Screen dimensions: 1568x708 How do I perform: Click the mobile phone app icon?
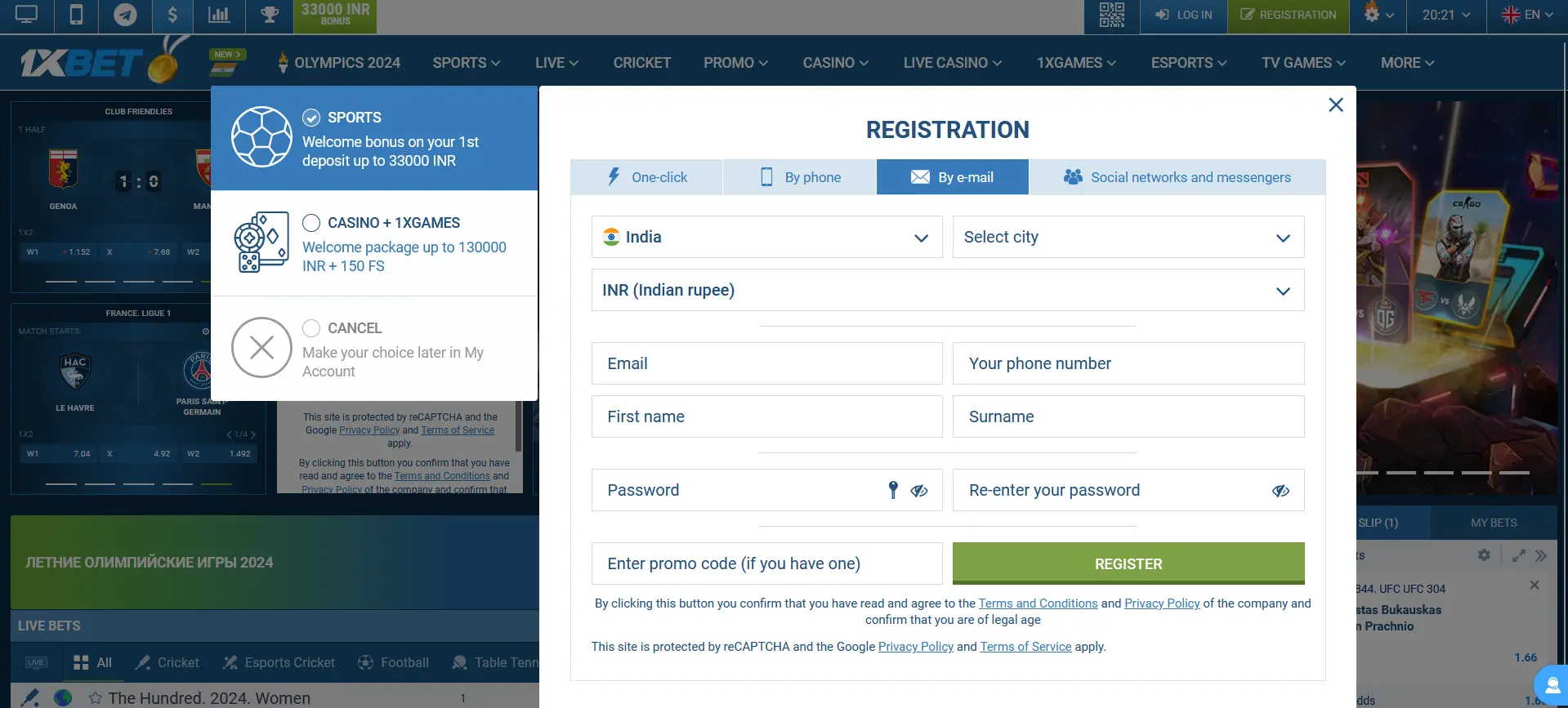click(x=76, y=16)
